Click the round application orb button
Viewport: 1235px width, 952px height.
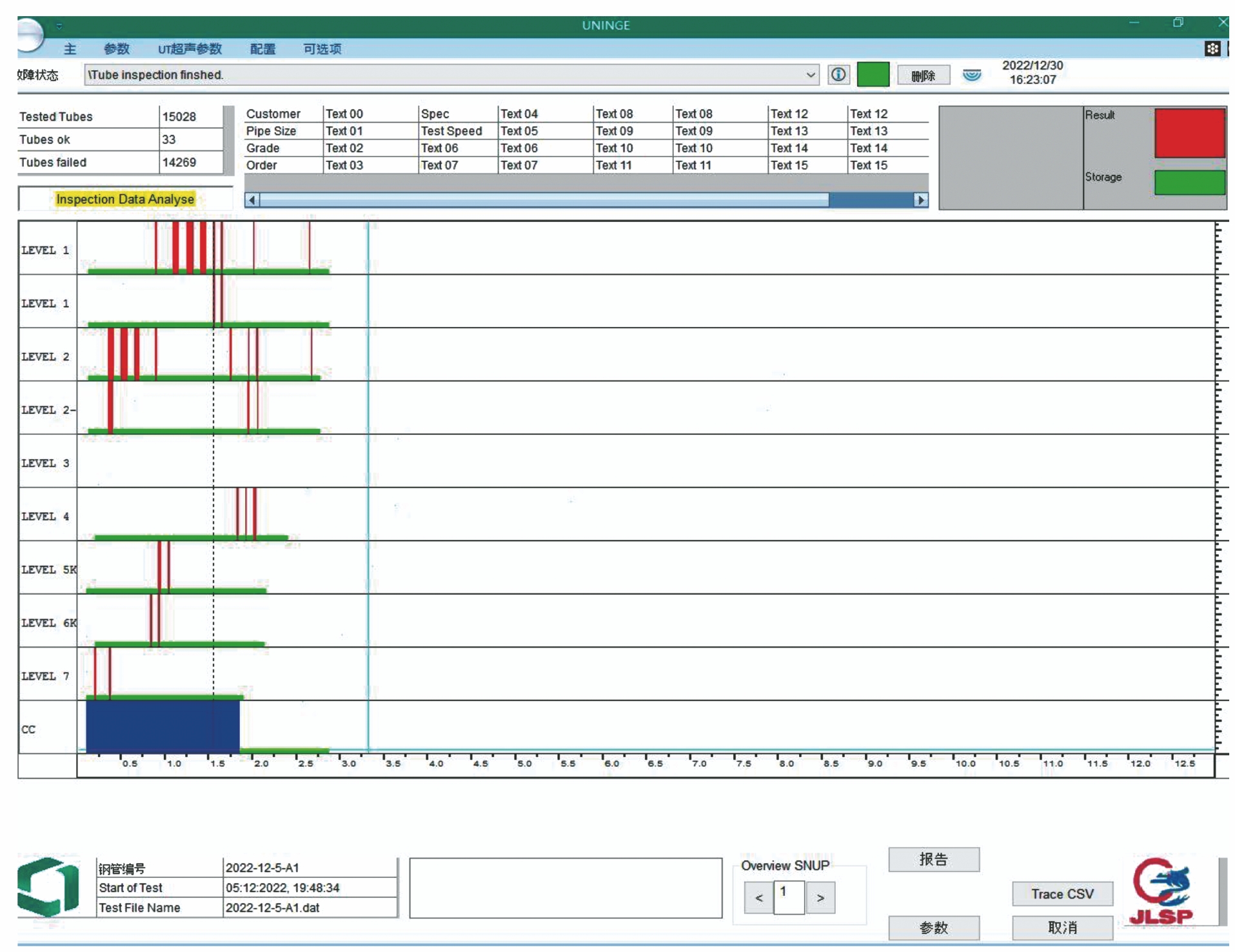pyautogui.click(x=28, y=34)
